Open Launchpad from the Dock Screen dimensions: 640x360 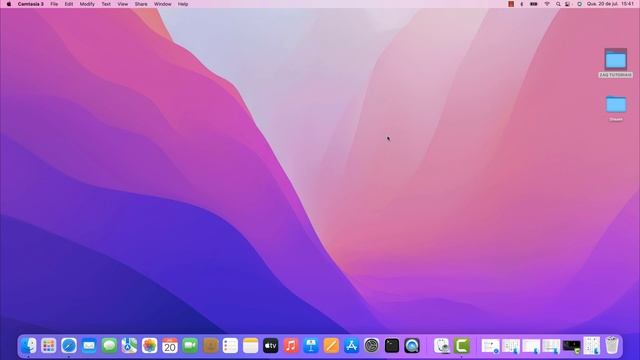pyautogui.click(x=49, y=346)
